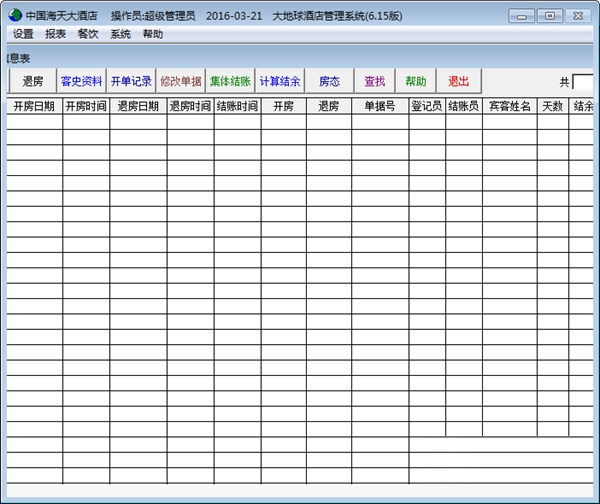Open the 帮助 menu in menu bar
600x504 pixels.
coord(153,34)
